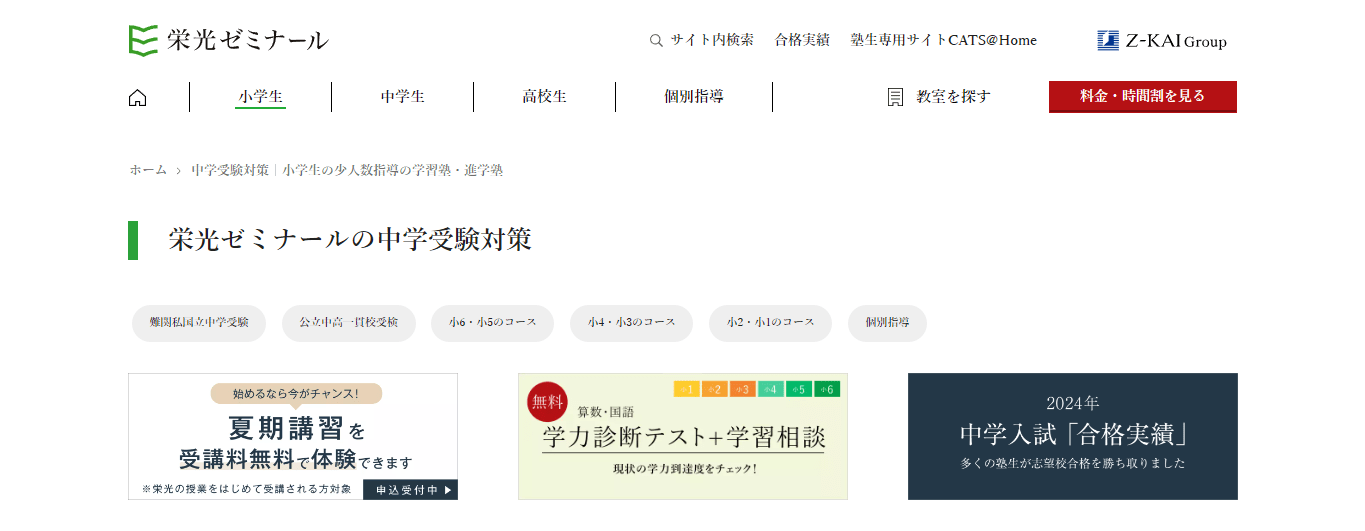Open the 中学生 menu tab

point(402,97)
